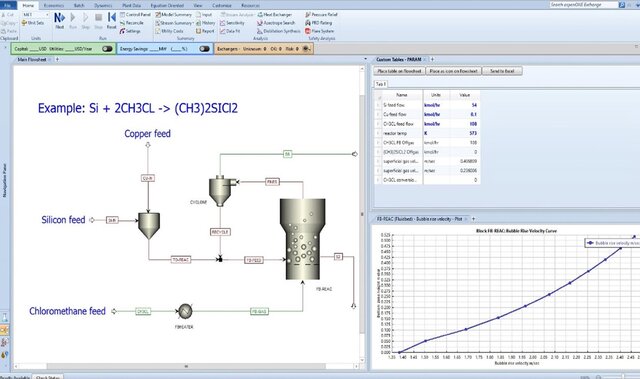Select the FB-GAS stream label
Image resolution: width=640 pixels, height=379 pixels.
(259, 312)
